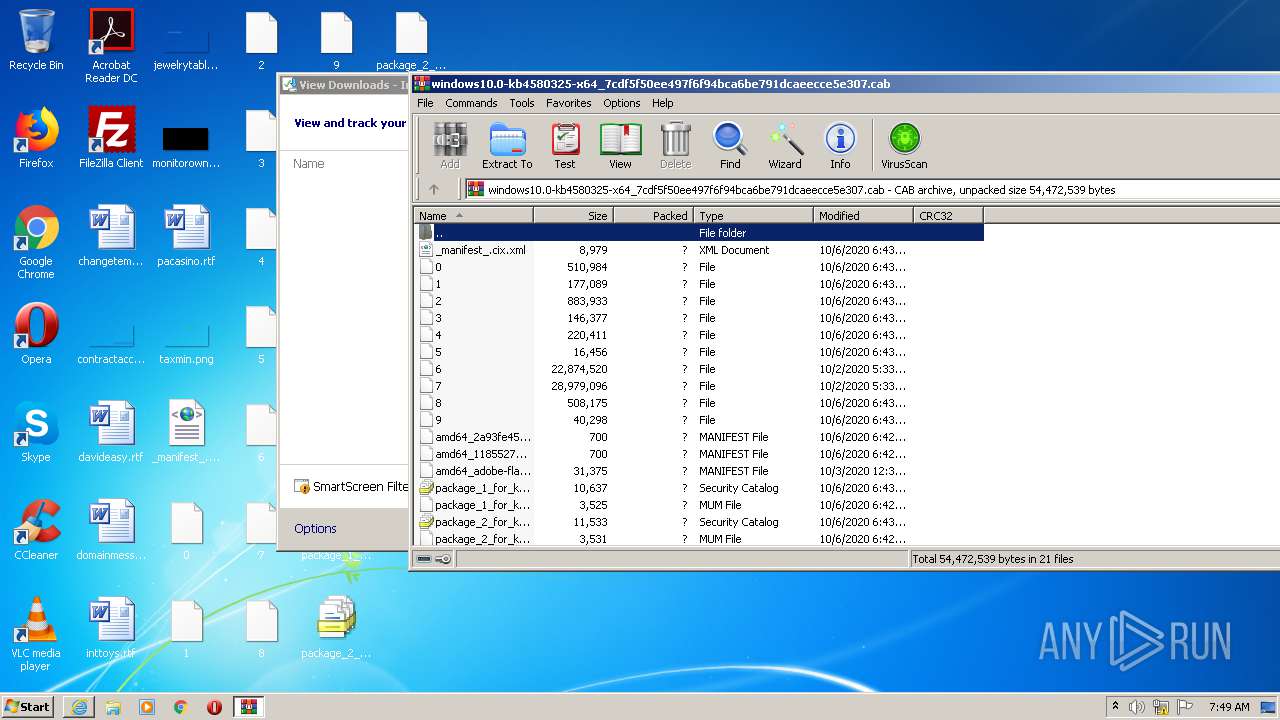Open Windows Media Player taskbar icon
This screenshot has width=1280, height=720.
click(x=147, y=707)
